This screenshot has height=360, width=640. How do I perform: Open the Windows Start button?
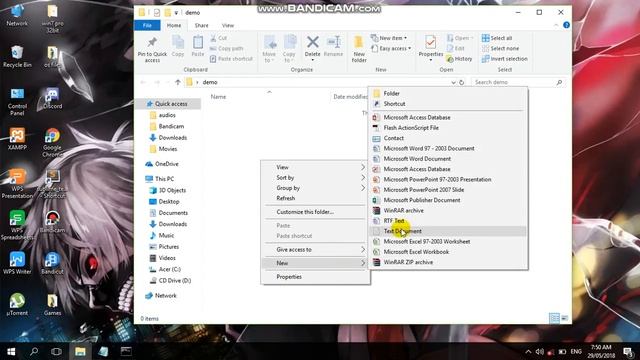tap(11, 351)
